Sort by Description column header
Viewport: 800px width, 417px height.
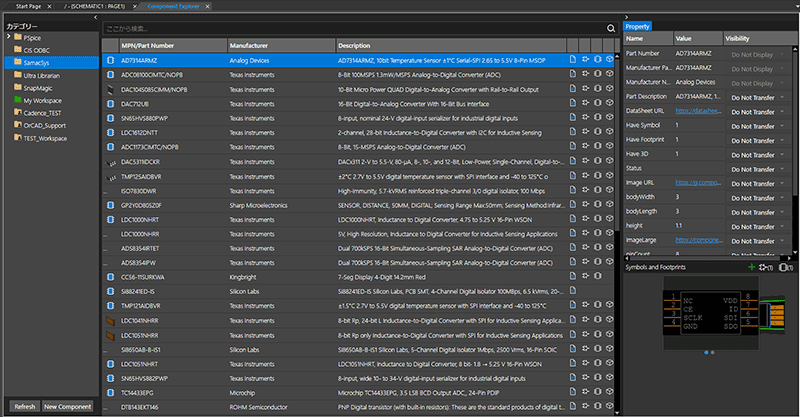[451, 45]
